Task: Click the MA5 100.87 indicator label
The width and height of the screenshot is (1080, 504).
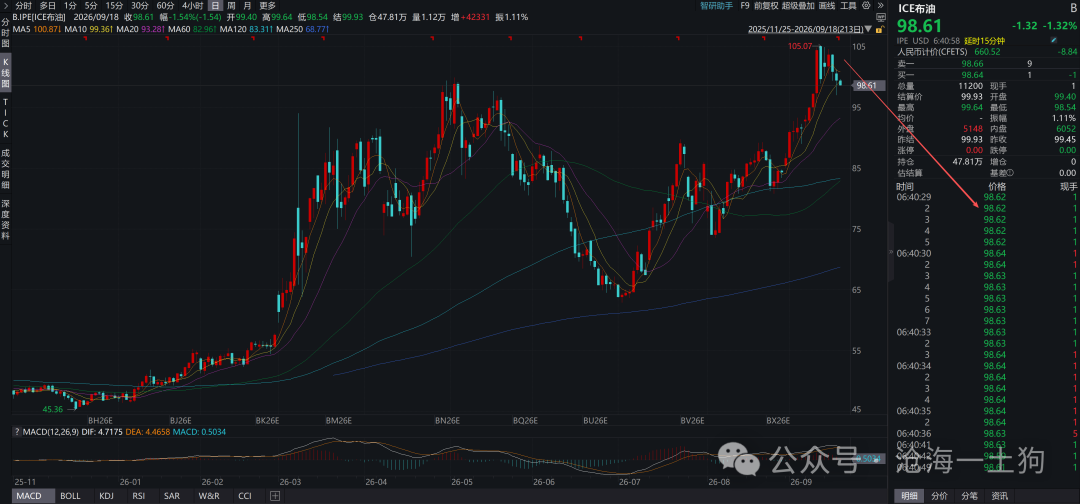Action: [38, 29]
